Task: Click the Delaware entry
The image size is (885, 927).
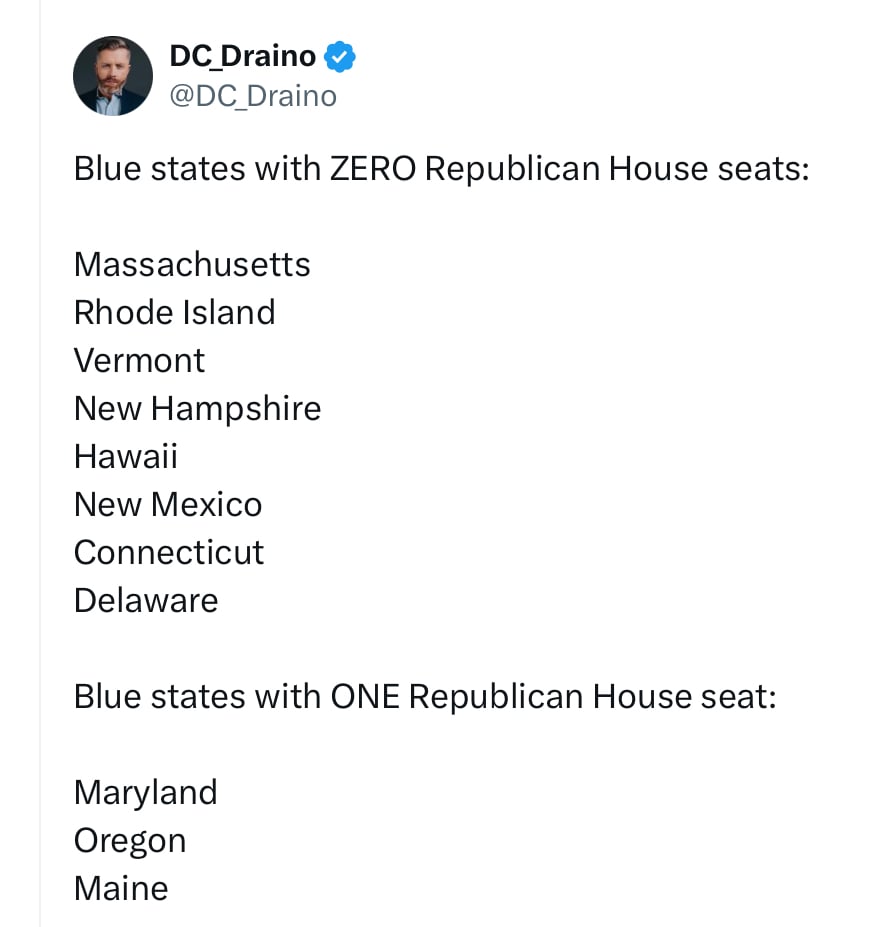Action: [146, 601]
